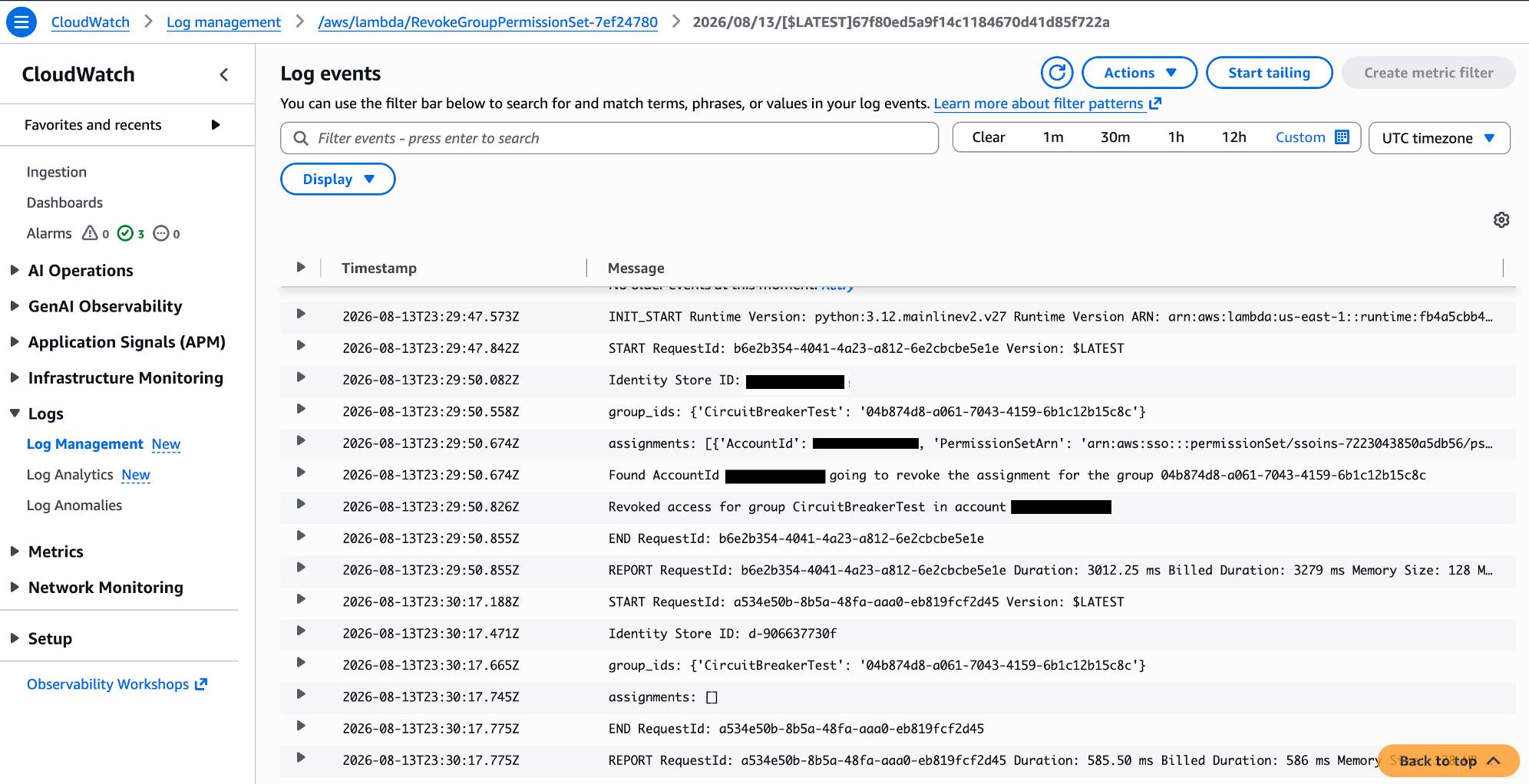This screenshot has width=1529, height=784.
Task: Click the 2026-08-13T23:29:47.842Z timestamp
Action: coord(431,348)
